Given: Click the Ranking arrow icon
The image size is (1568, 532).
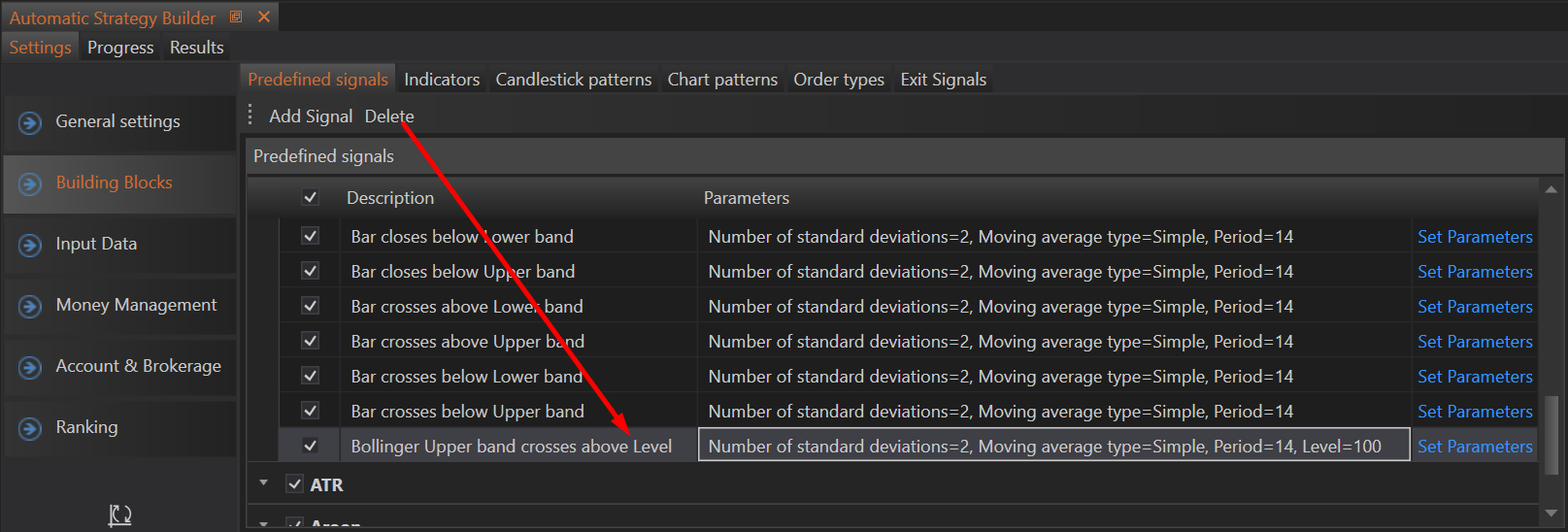Looking at the screenshot, I should point(30,428).
